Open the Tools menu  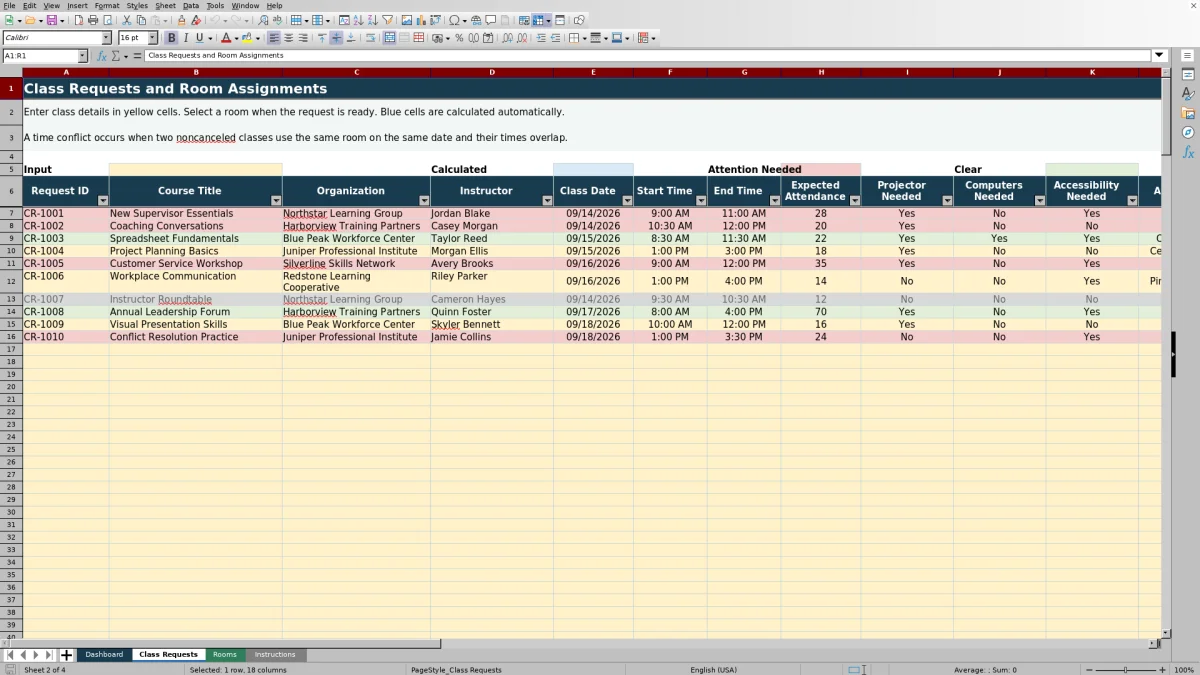(215, 6)
